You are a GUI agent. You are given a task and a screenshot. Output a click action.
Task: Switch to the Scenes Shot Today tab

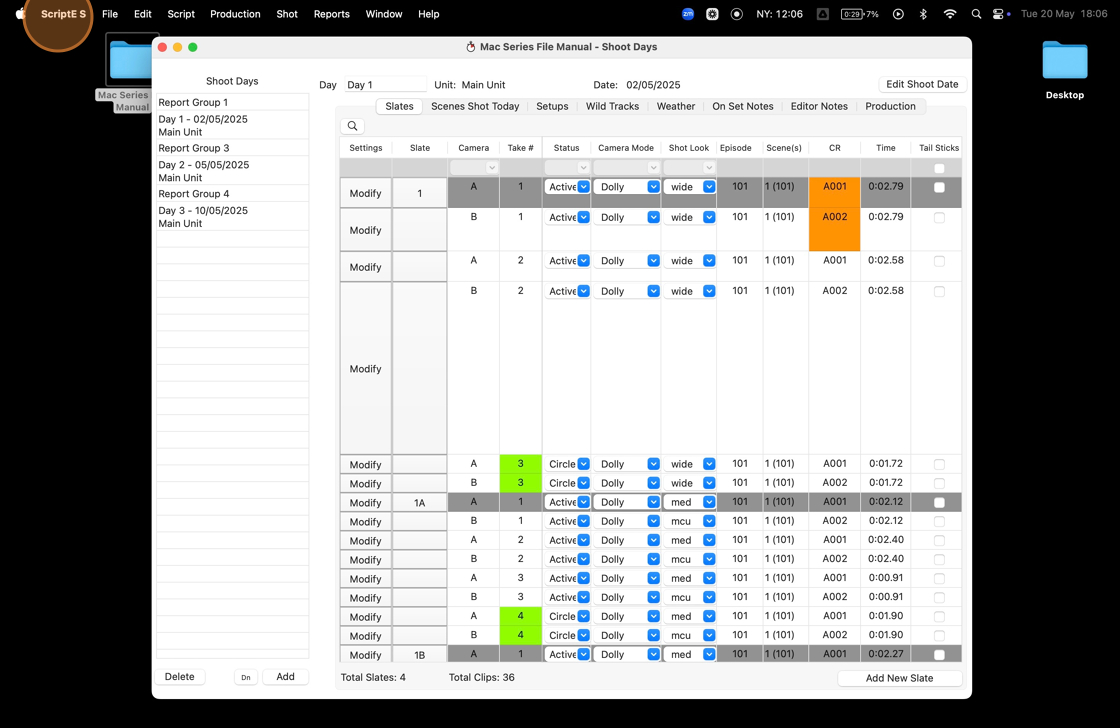[475, 106]
